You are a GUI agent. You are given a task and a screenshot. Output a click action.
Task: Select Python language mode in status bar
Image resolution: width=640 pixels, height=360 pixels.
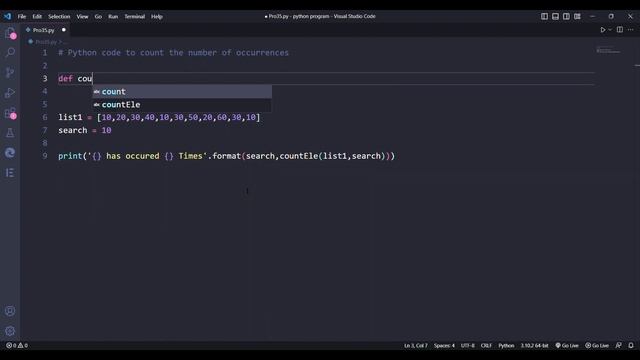(x=506, y=345)
